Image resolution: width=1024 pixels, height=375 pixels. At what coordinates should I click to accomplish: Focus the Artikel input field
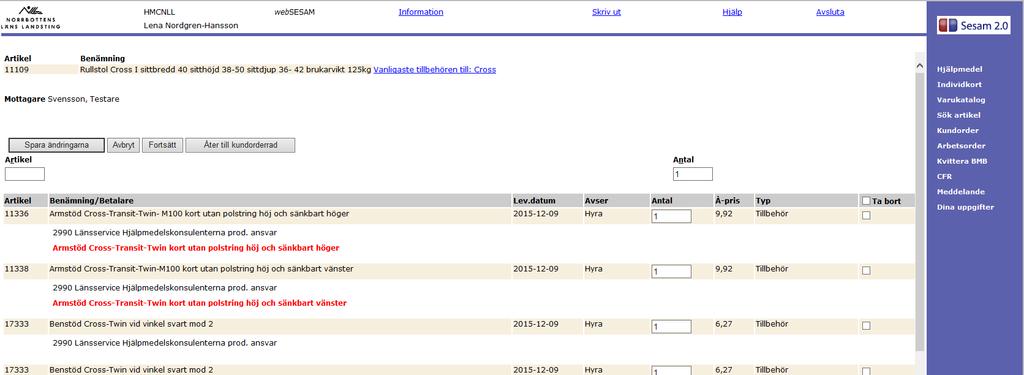pyautogui.click(x=25, y=174)
